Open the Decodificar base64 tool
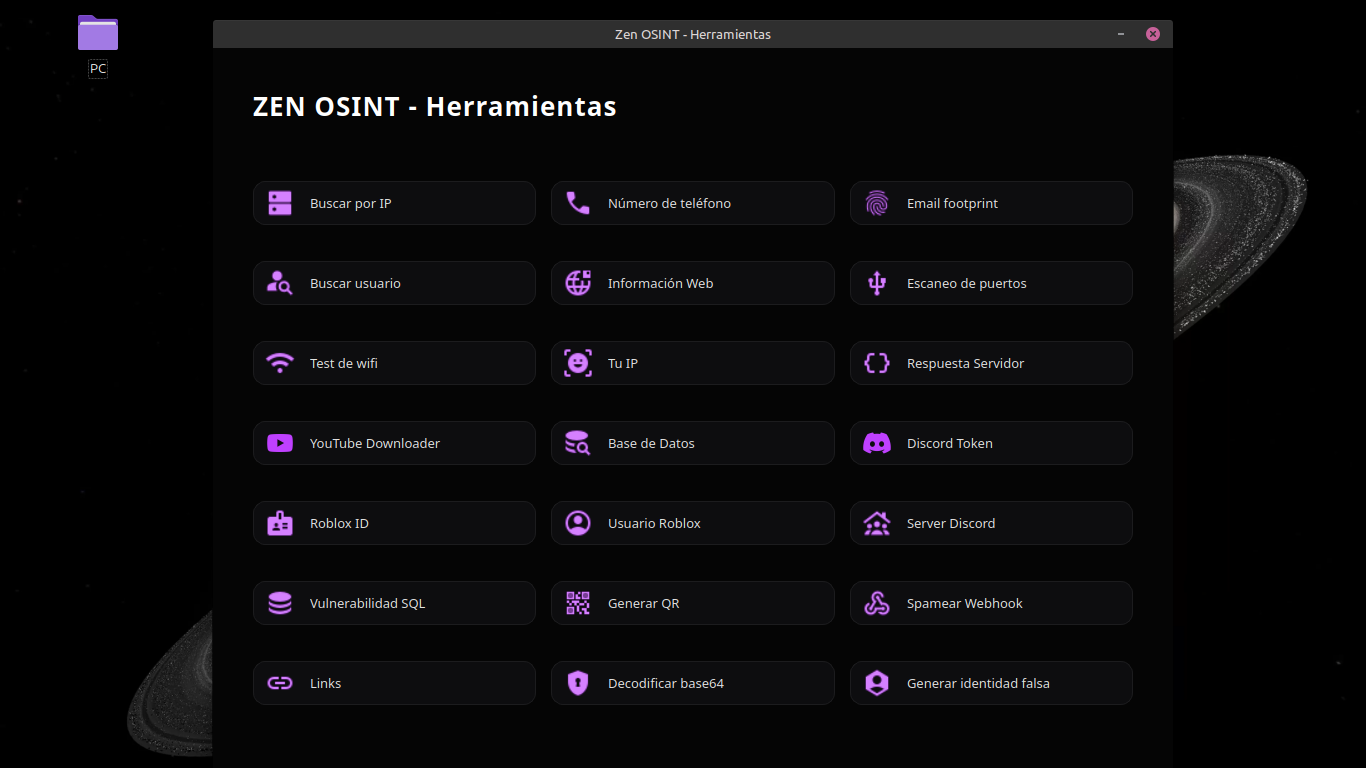1366x768 pixels. coord(693,683)
